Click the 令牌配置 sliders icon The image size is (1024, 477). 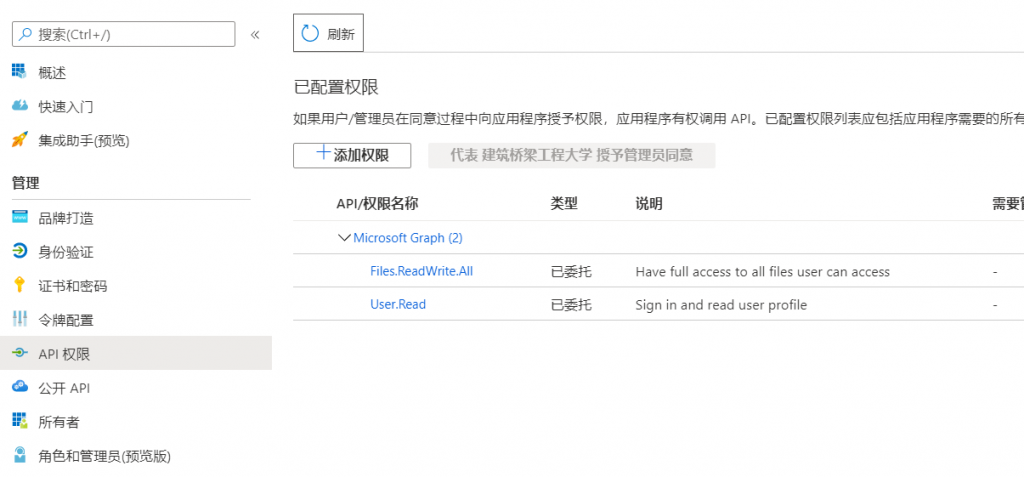coord(19,320)
